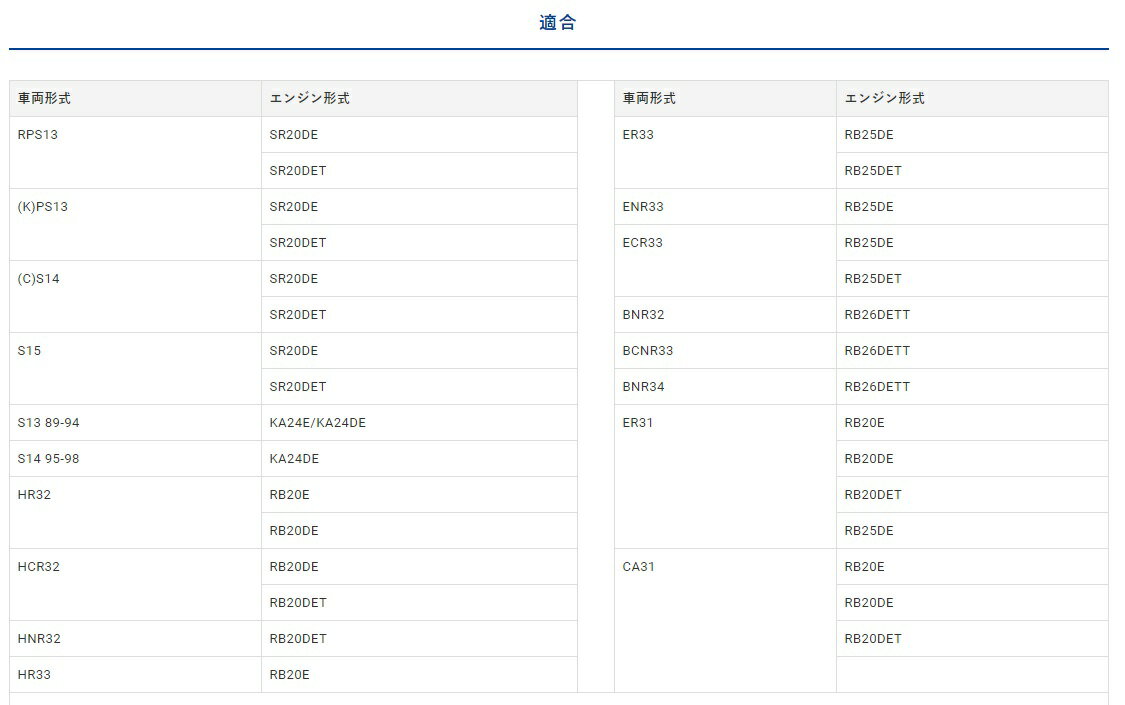Click the left 車両形式 column header
Viewport: 1125px width, 705px height.
[44, 98]
